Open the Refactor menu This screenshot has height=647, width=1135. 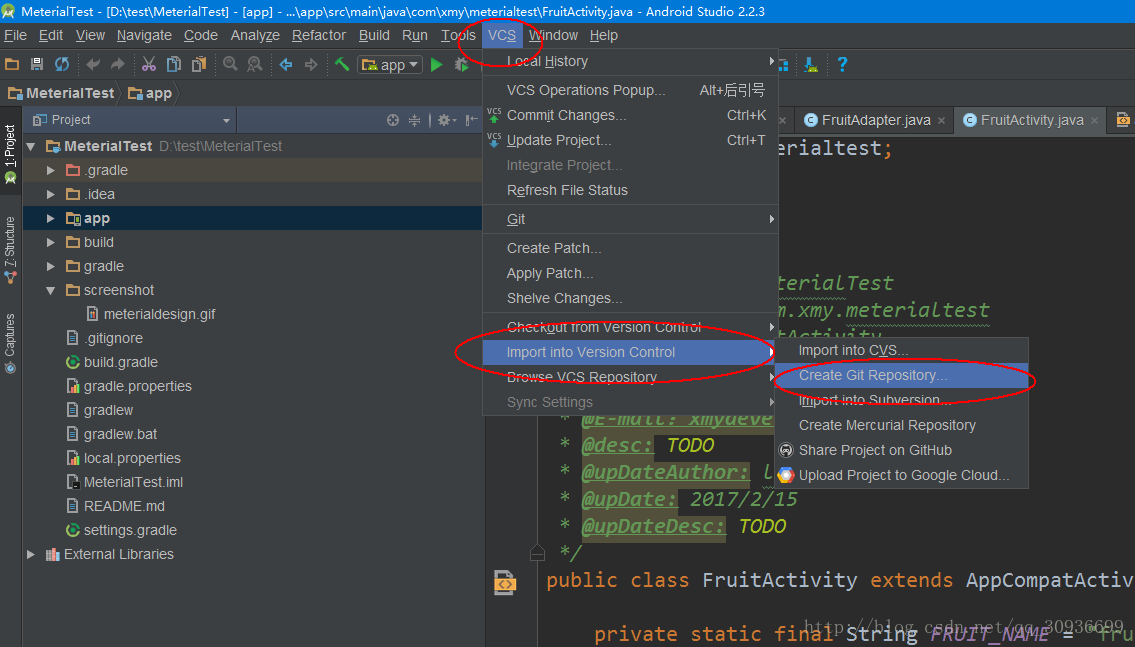point(318,35)
